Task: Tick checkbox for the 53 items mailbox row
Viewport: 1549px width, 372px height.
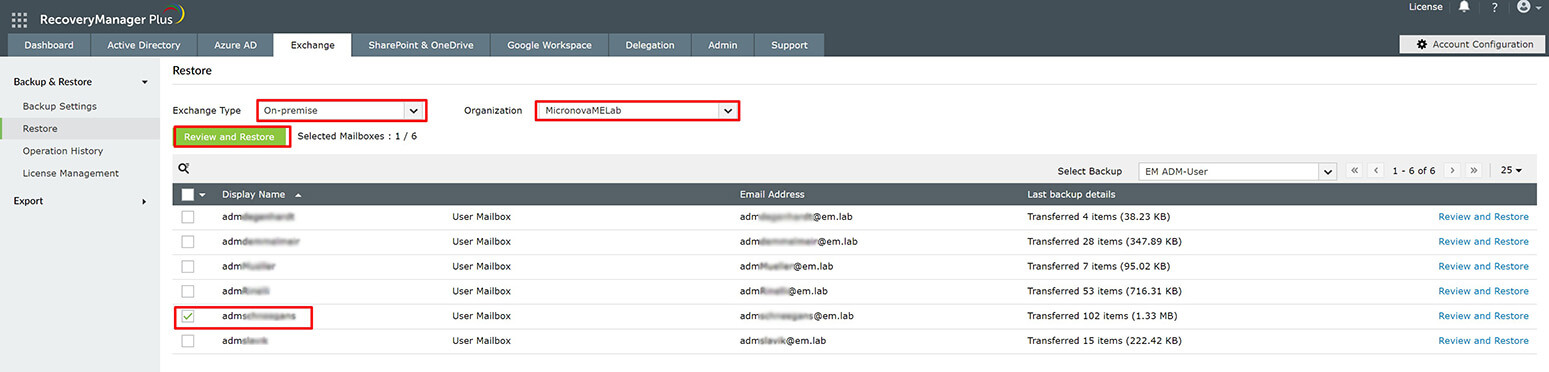Action: [188, 291]
